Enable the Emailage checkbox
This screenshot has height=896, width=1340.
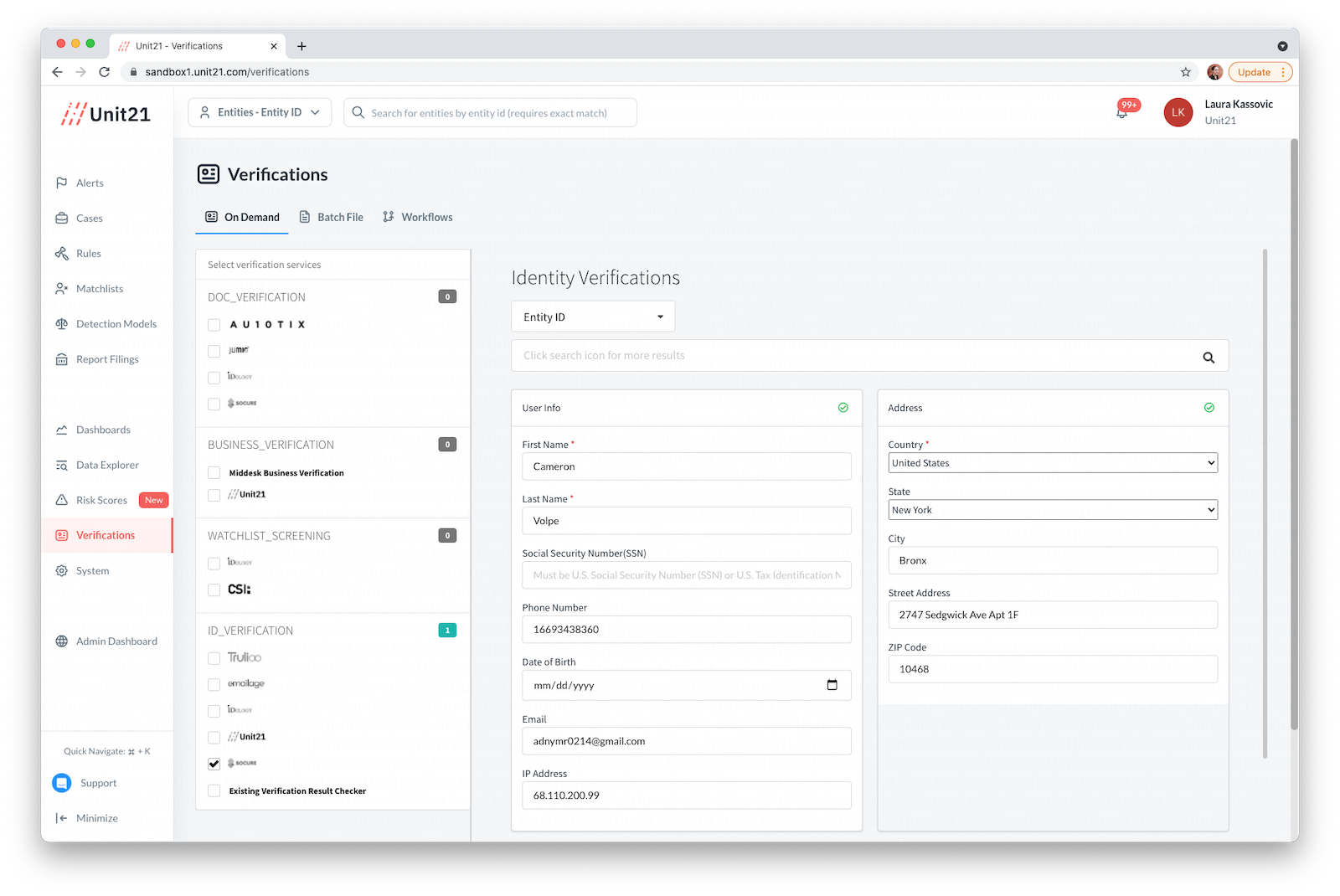click(x=214, y=685)
